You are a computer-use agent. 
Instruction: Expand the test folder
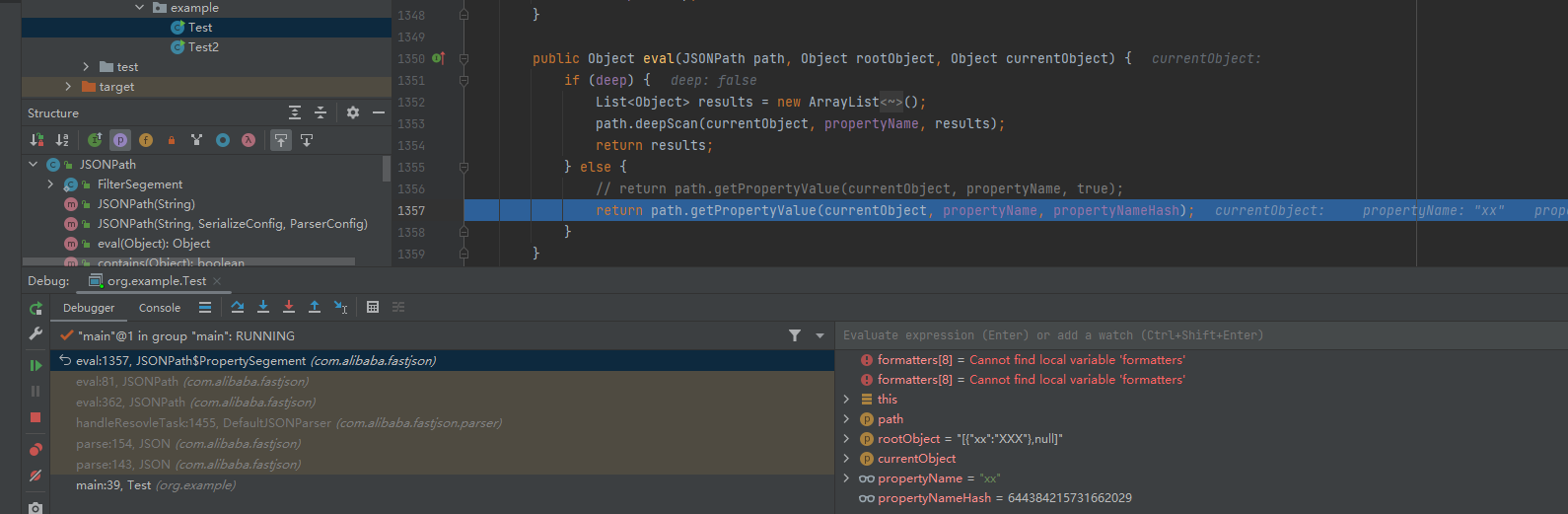[x=86, y=67]
